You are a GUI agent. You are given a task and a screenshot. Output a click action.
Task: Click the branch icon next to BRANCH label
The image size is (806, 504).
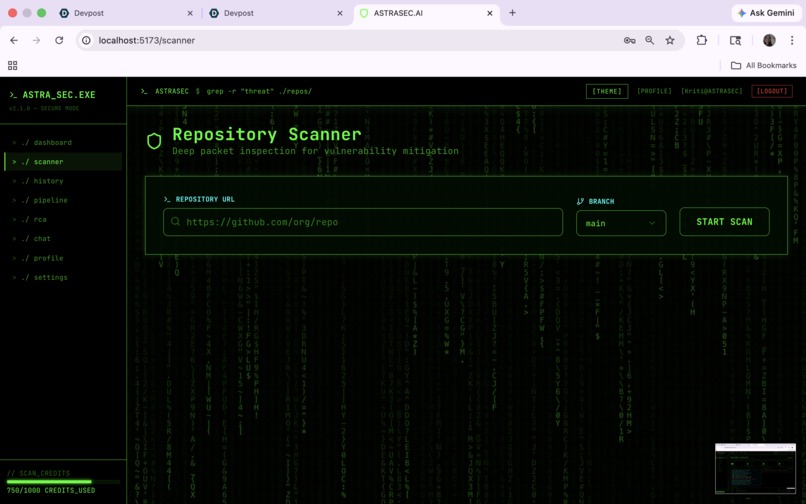(x=580, y=202)
